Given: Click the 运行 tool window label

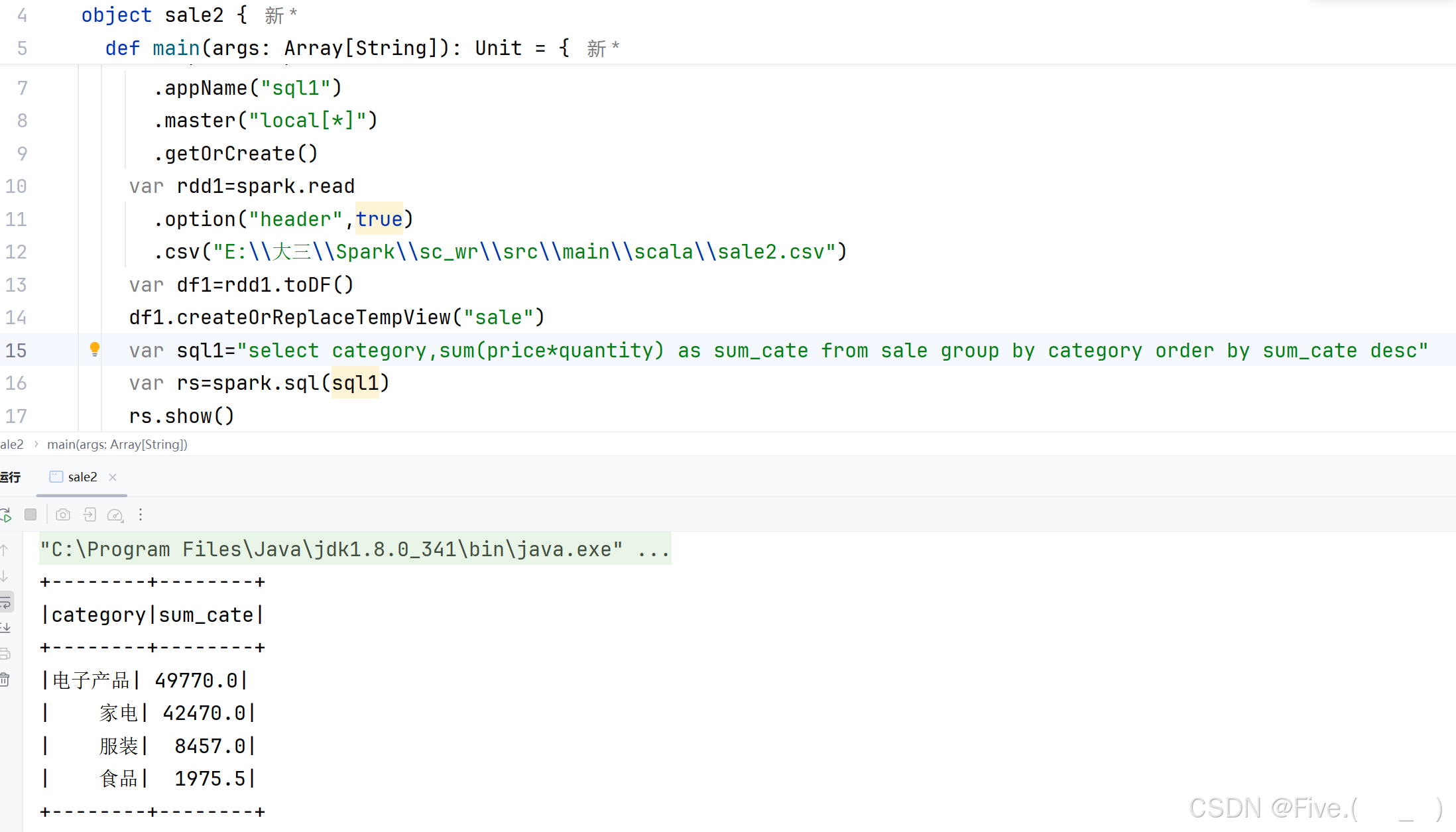Looking at the screenshot, I should coord(11,477).
